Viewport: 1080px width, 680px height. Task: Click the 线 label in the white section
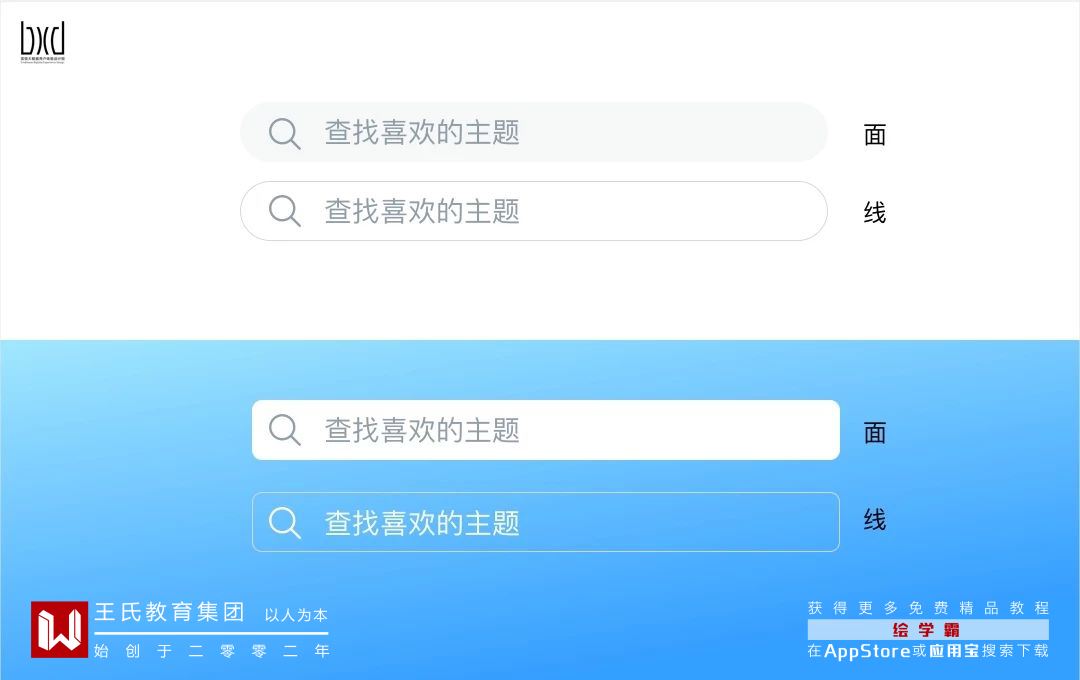(x=875, y=213)
